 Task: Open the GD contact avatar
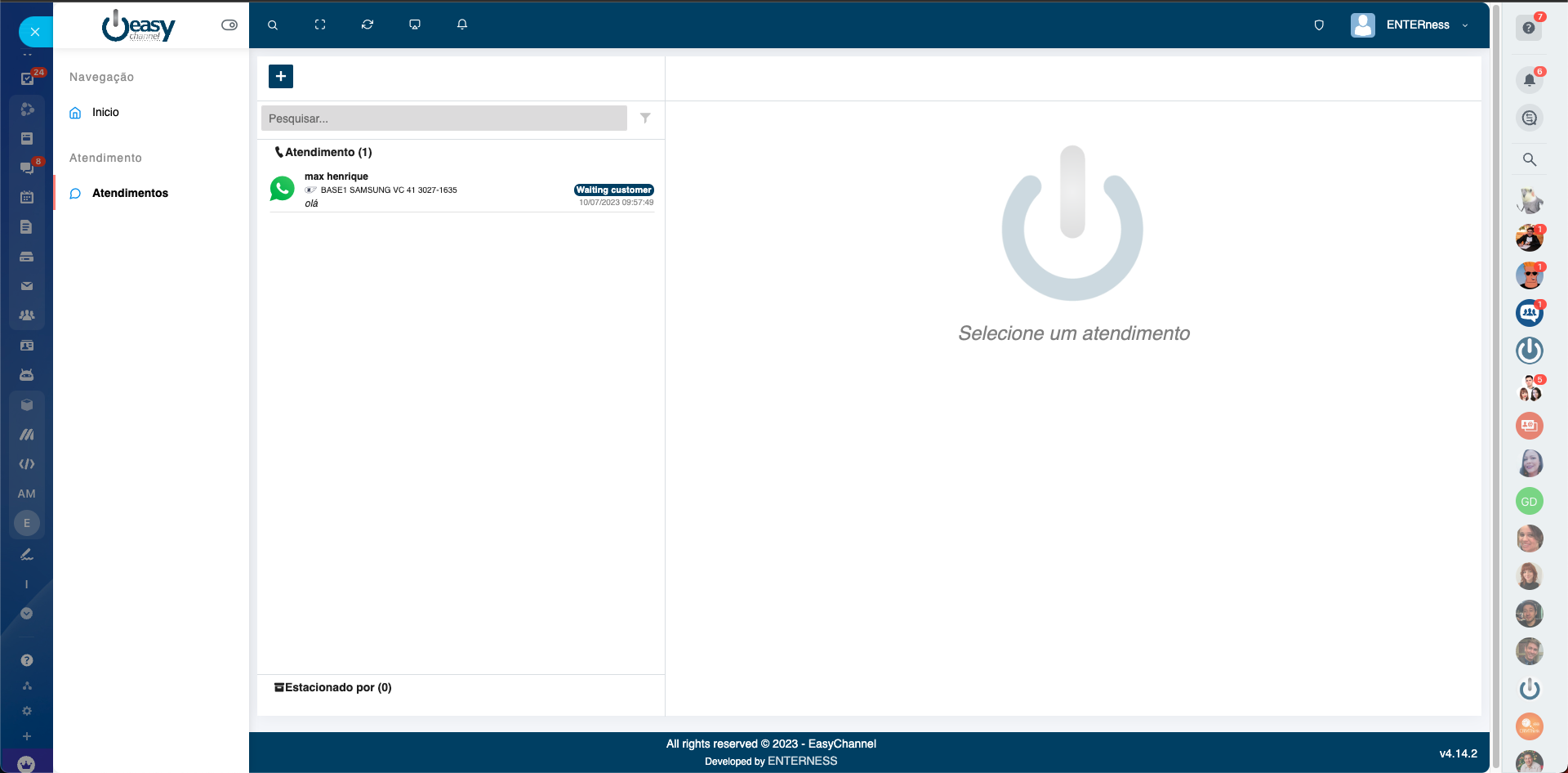point(1529,502)
